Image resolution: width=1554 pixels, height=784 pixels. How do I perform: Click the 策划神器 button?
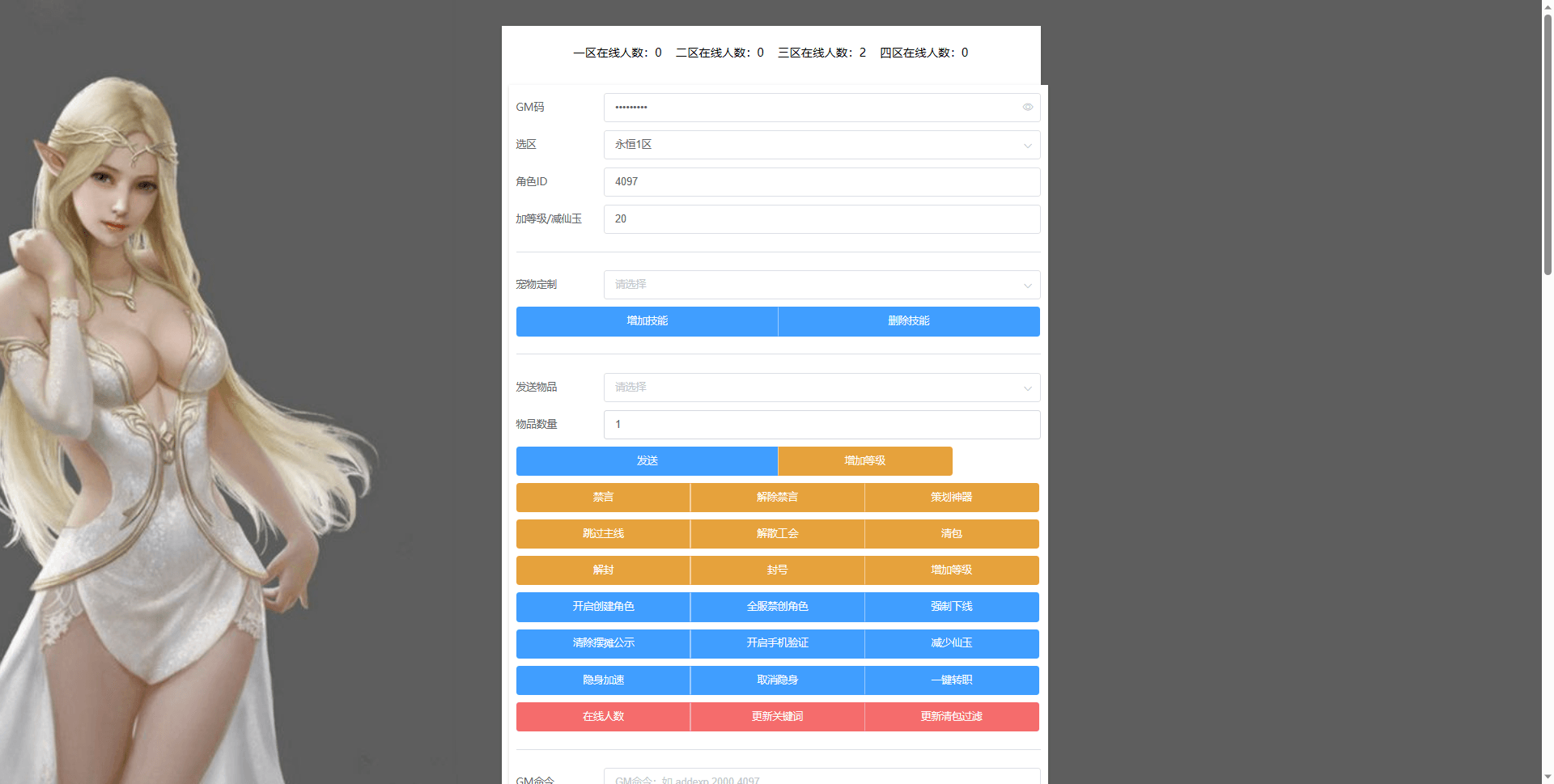[952, 498]
